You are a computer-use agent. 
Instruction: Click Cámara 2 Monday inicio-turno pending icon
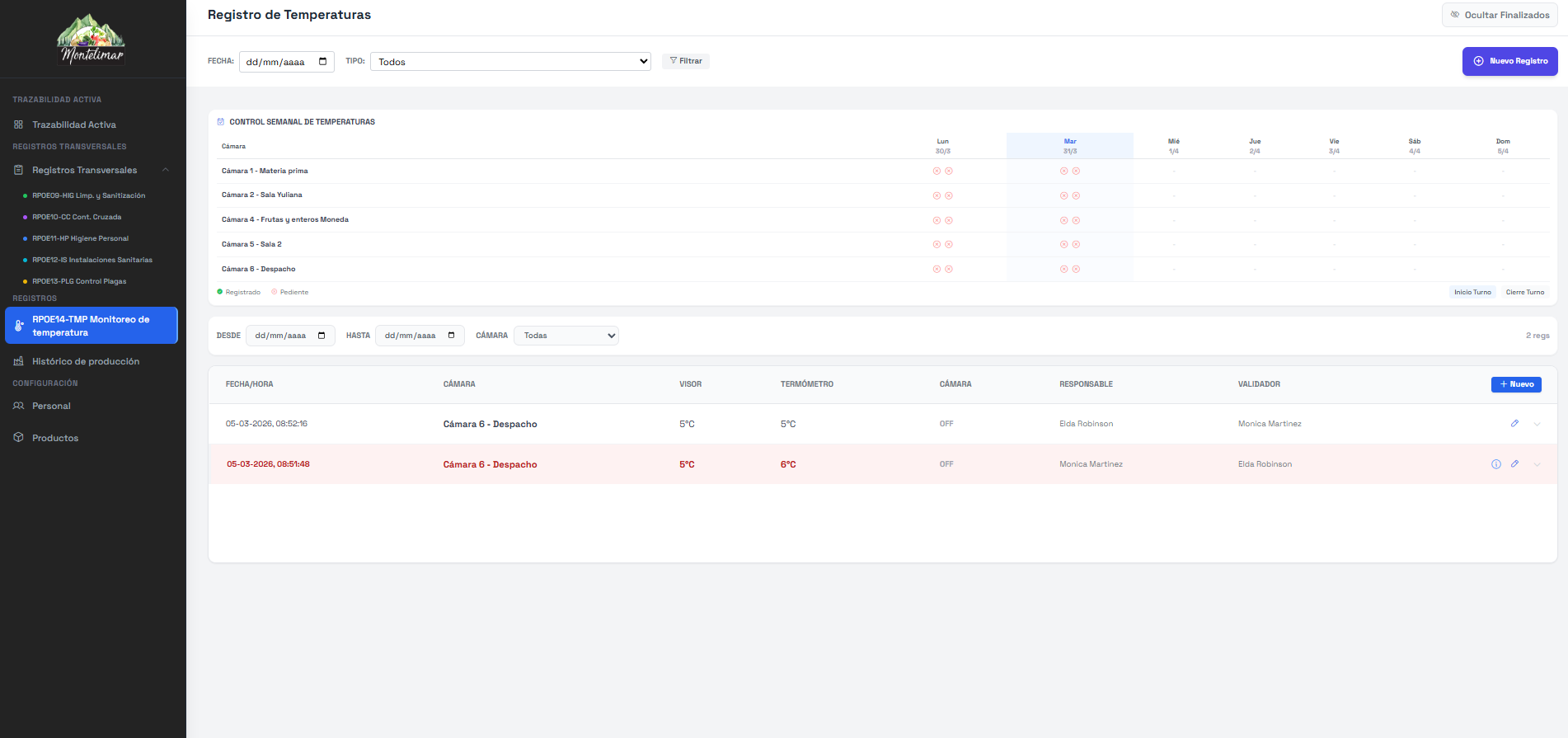pyautogui.click(x=937, y=195)
